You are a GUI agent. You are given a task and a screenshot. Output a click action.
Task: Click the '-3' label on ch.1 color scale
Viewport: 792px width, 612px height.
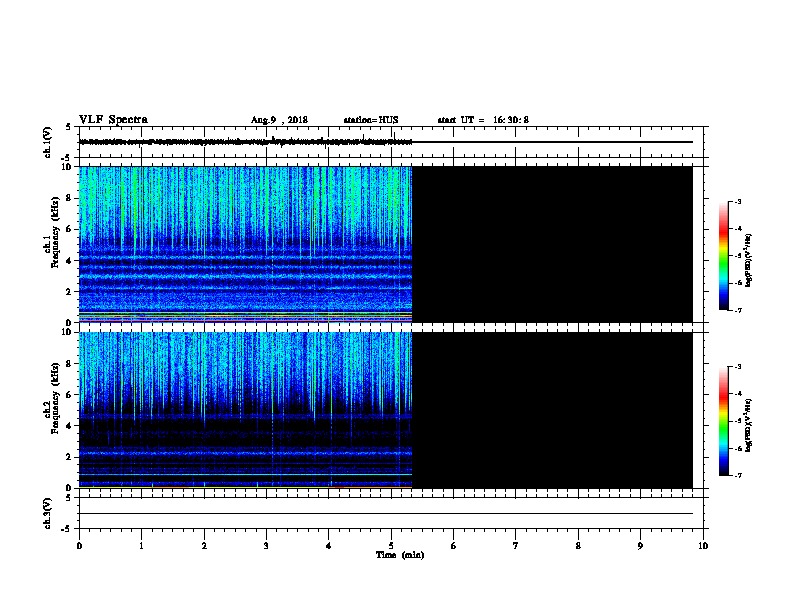tap(738, 201)
